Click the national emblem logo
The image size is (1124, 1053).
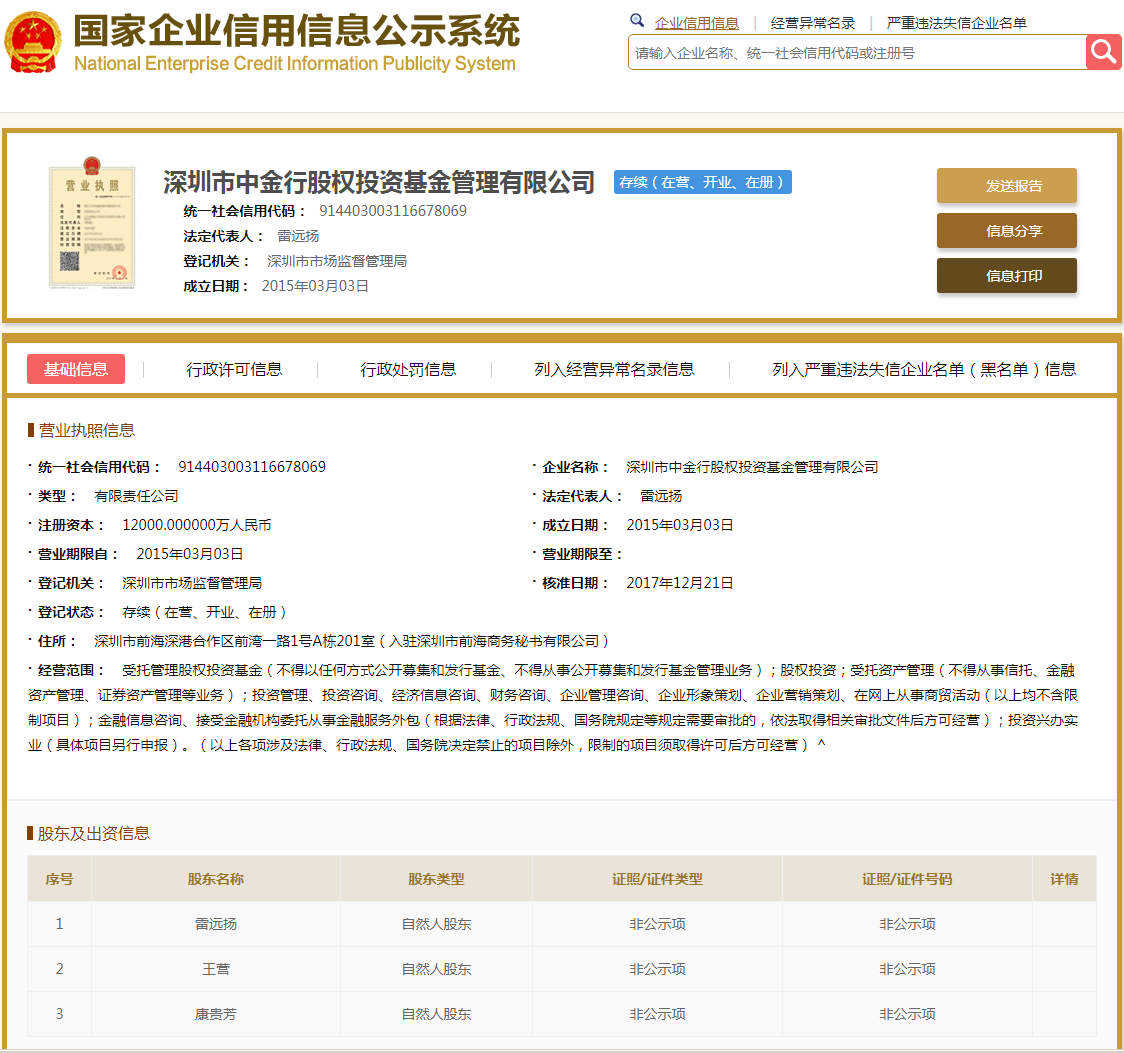coord(32,41)
